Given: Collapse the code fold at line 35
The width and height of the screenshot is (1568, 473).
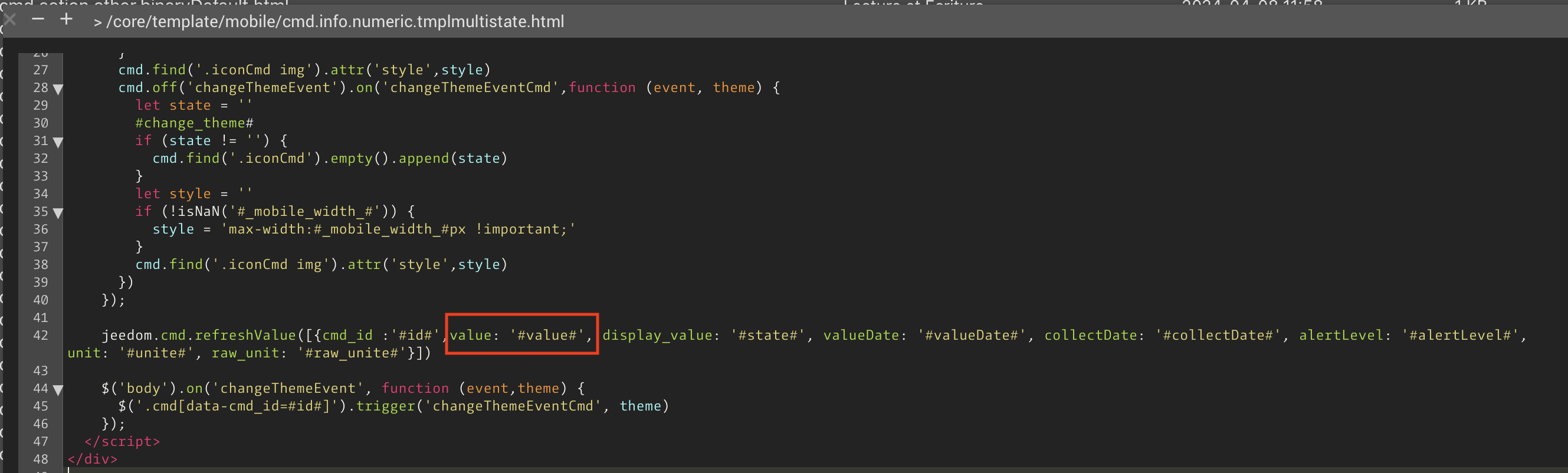Looking at the screenshot, I should [x=58, y=212].
